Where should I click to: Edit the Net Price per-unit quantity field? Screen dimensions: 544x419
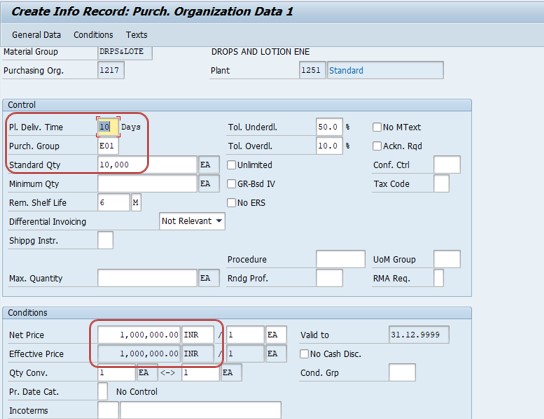(x=245, y=335)
